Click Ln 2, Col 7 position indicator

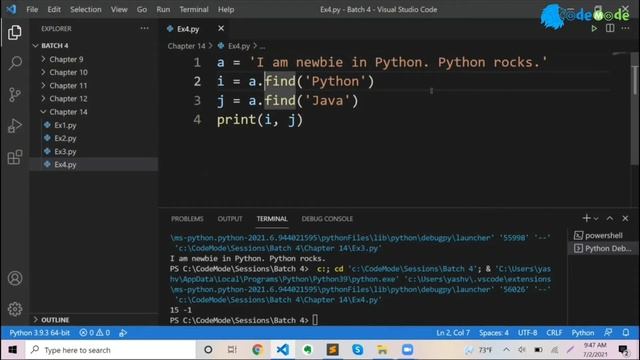click(453, 333)
